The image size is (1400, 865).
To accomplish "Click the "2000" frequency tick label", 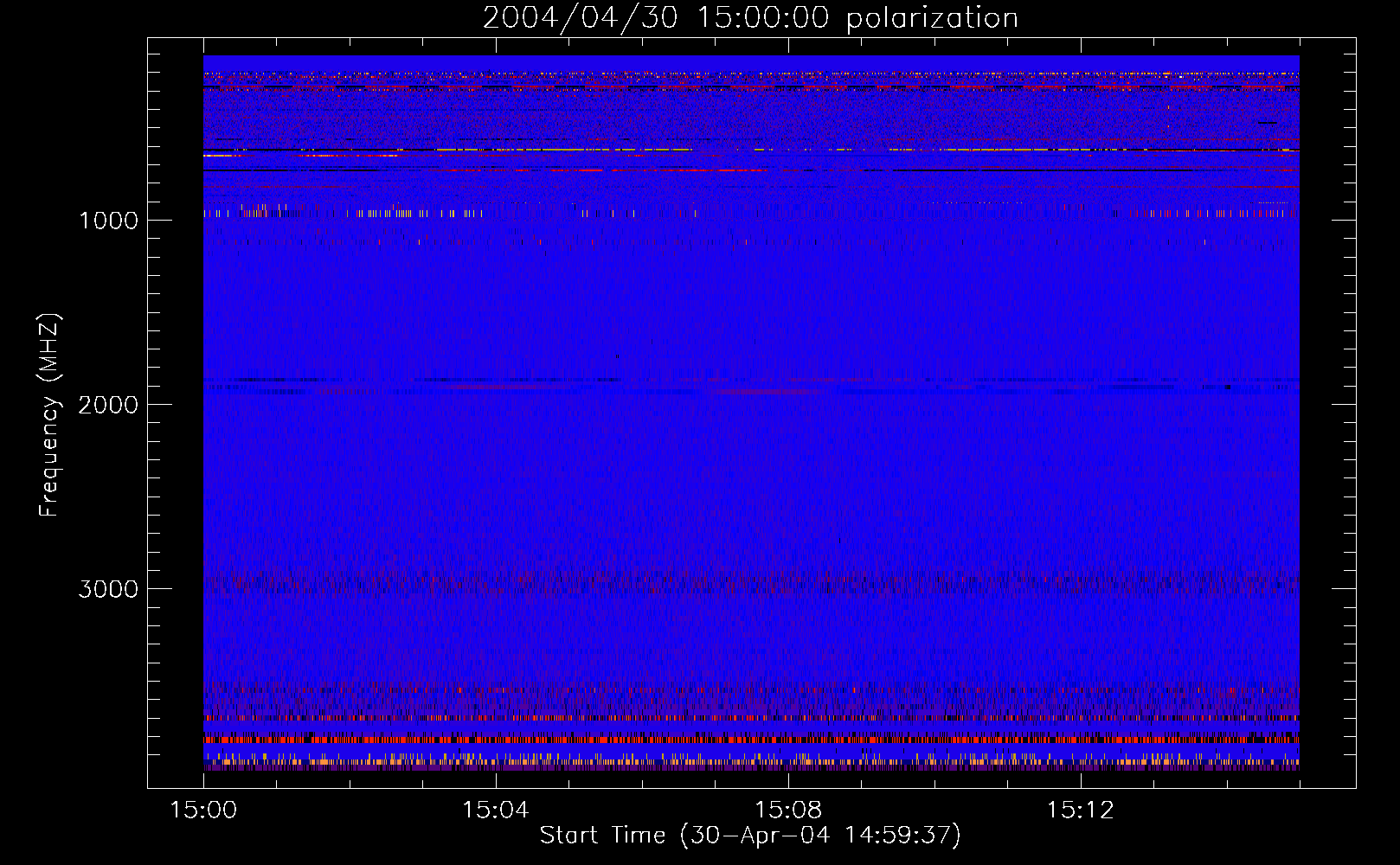I will pyautogui.click(x=108, y=405).
